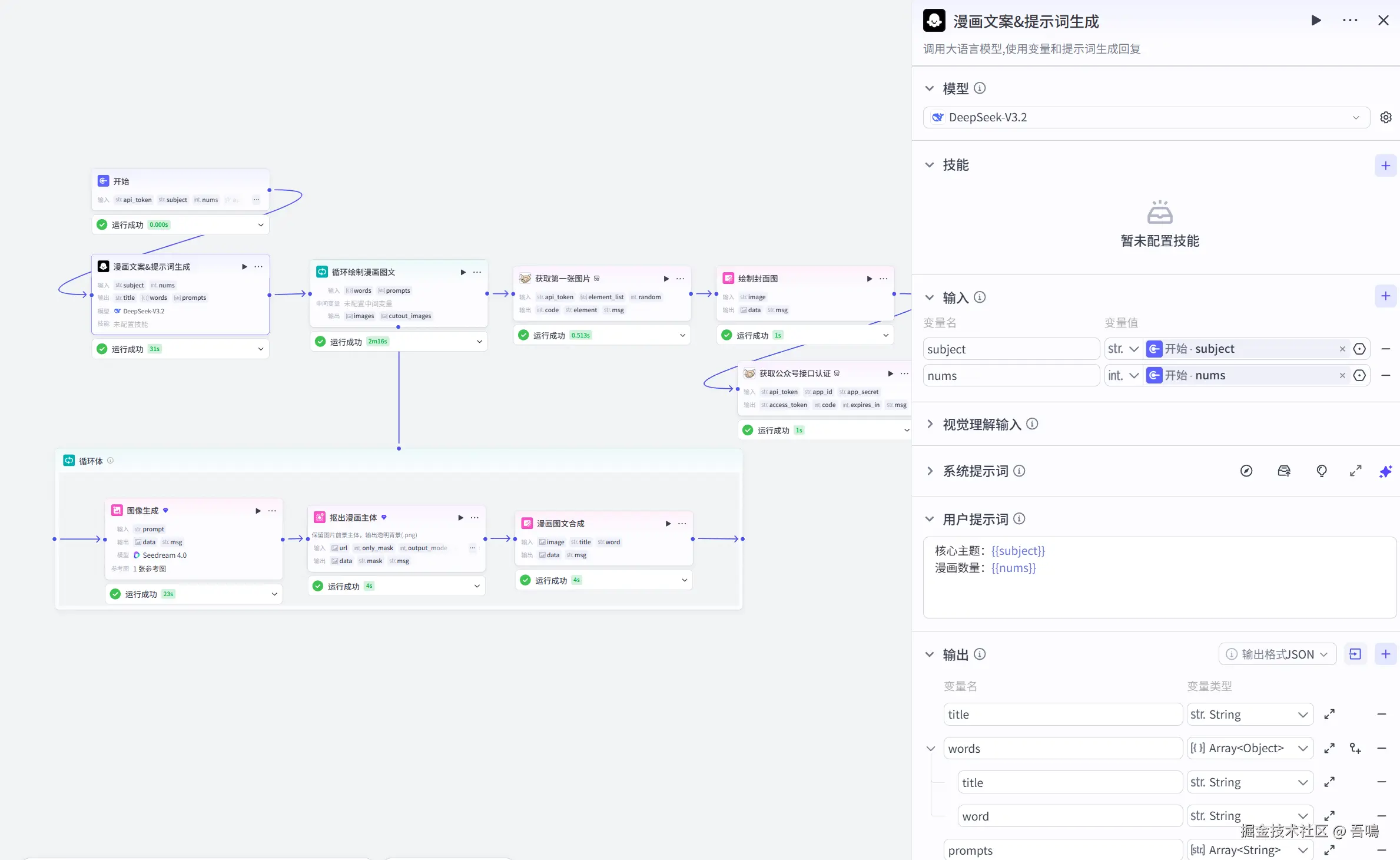Remove the nums input variable
Image resolution: width=1400 pixels, height=860 pixels.
point(1385,376)
